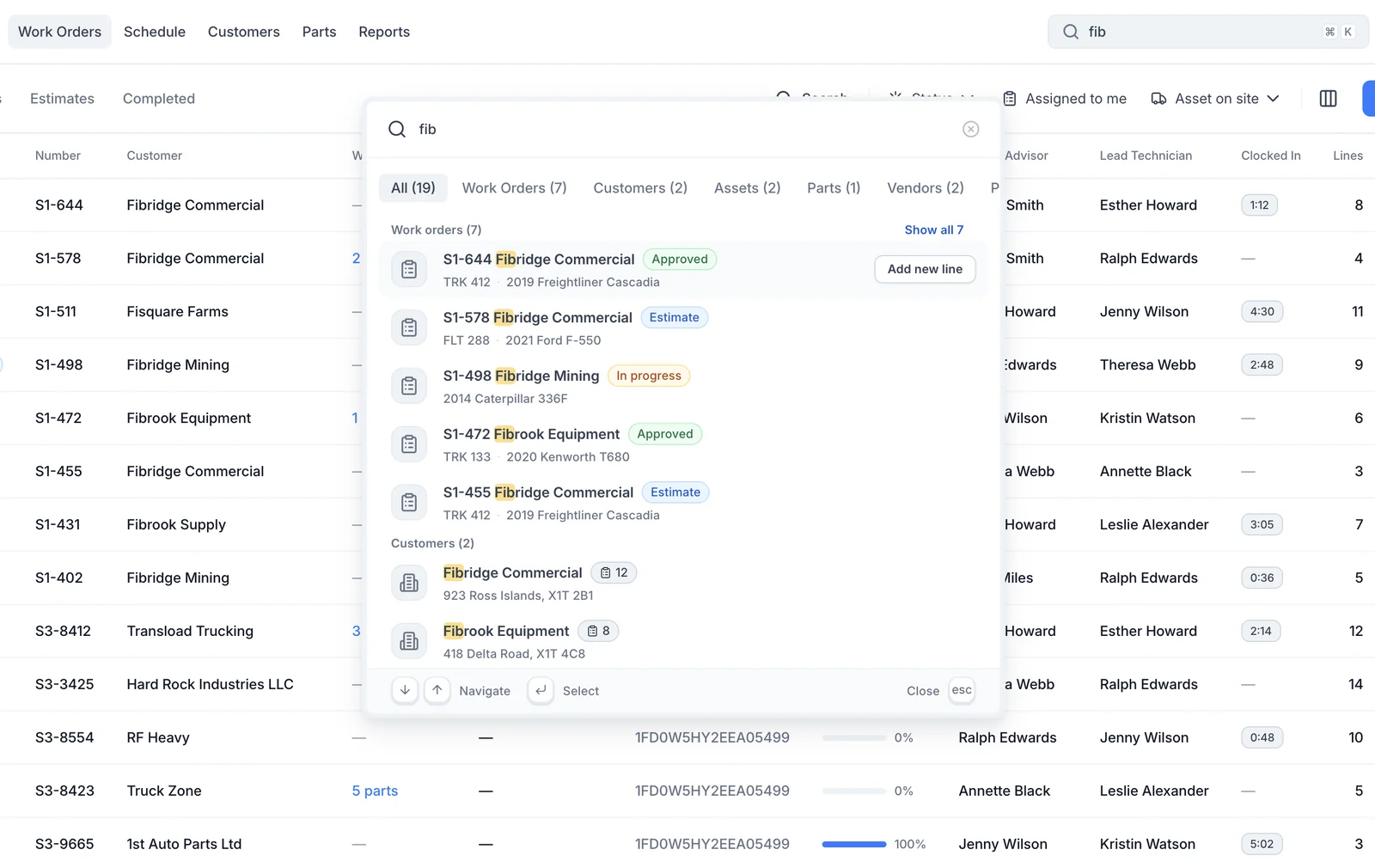Select the Assets (2) results tab
Image resolution: width=1375 pixels, height=868 pixels.
coord(747,187)
